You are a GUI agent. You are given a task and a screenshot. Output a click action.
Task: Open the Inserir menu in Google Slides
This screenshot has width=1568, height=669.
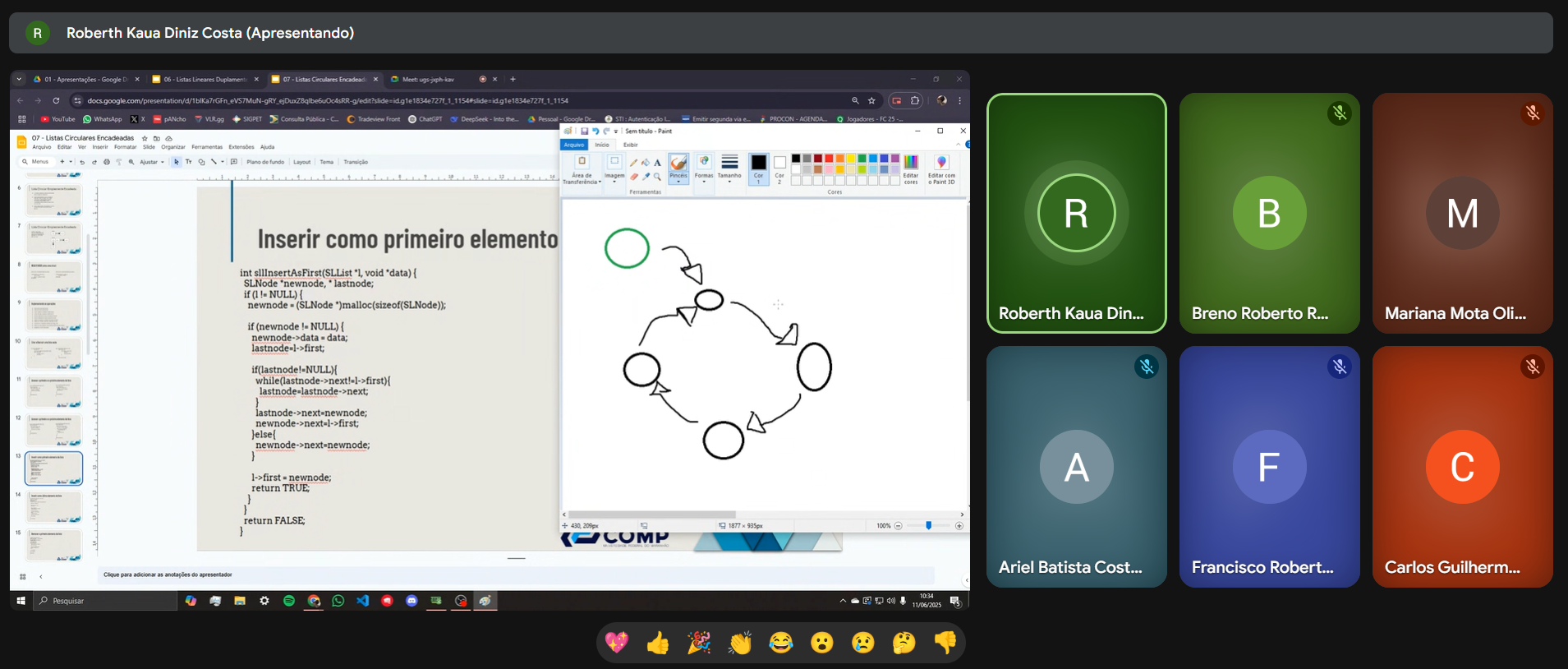100,147
